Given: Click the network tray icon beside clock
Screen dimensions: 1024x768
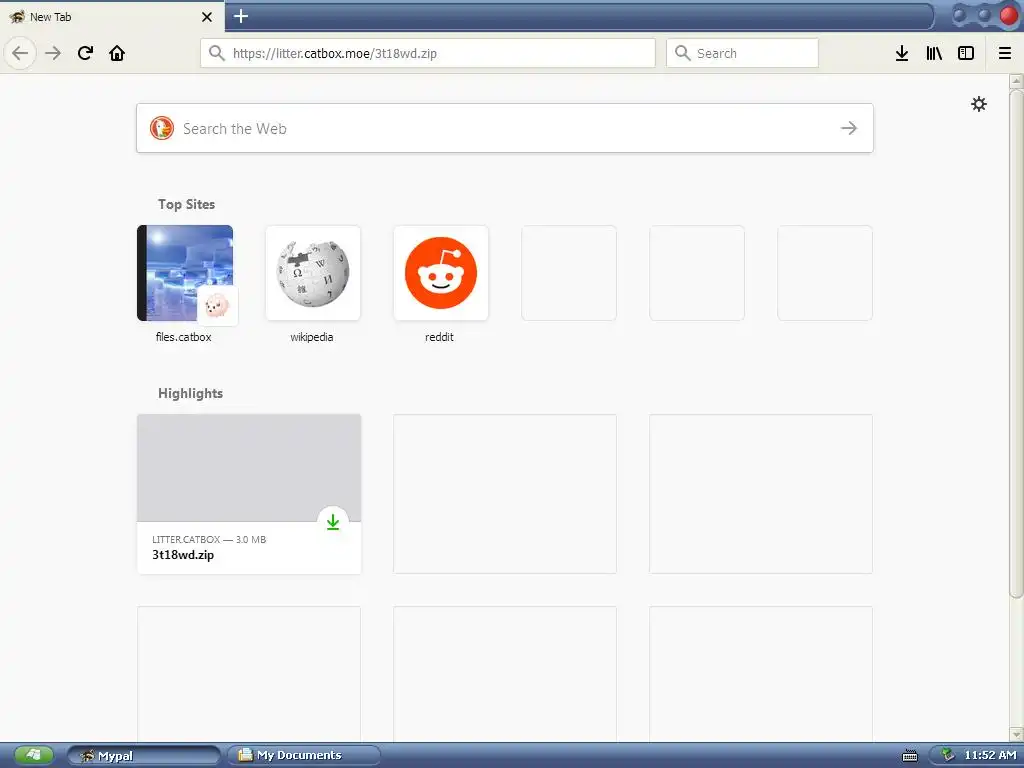Looking at the screenshot, I should (947, 756).
